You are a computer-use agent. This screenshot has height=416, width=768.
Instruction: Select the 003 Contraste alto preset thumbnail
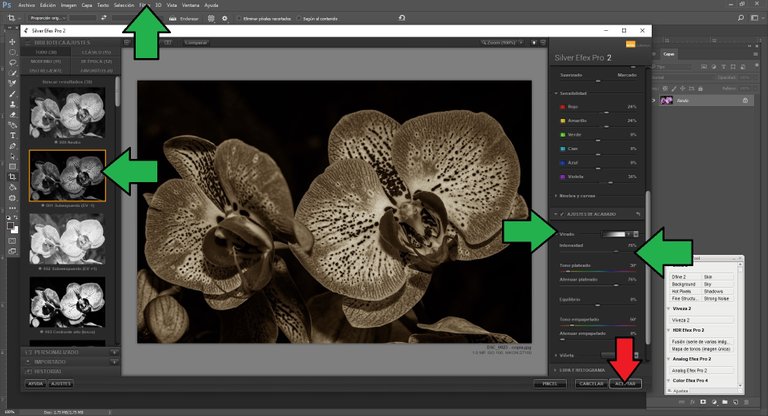click(67, 302)
